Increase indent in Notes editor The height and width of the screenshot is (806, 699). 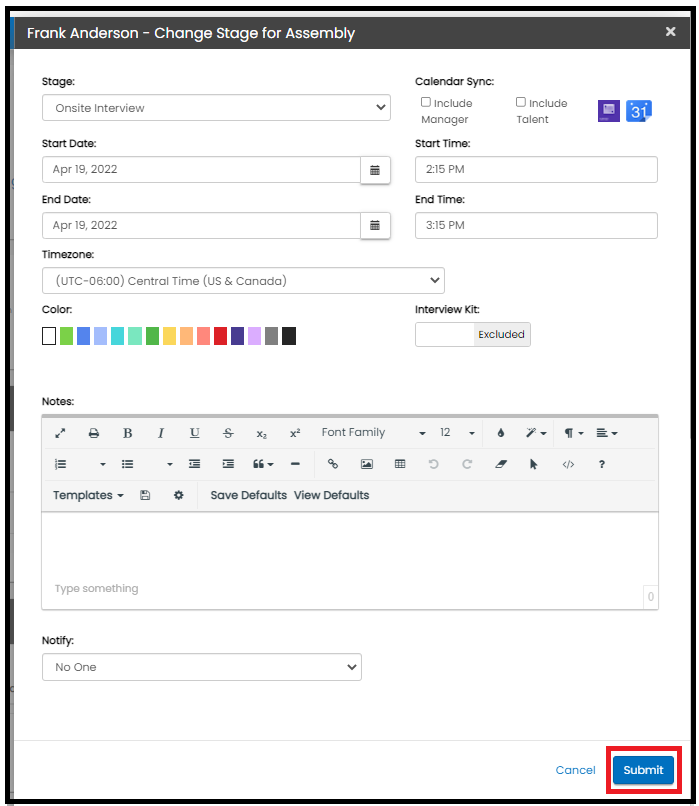[228, 464]
